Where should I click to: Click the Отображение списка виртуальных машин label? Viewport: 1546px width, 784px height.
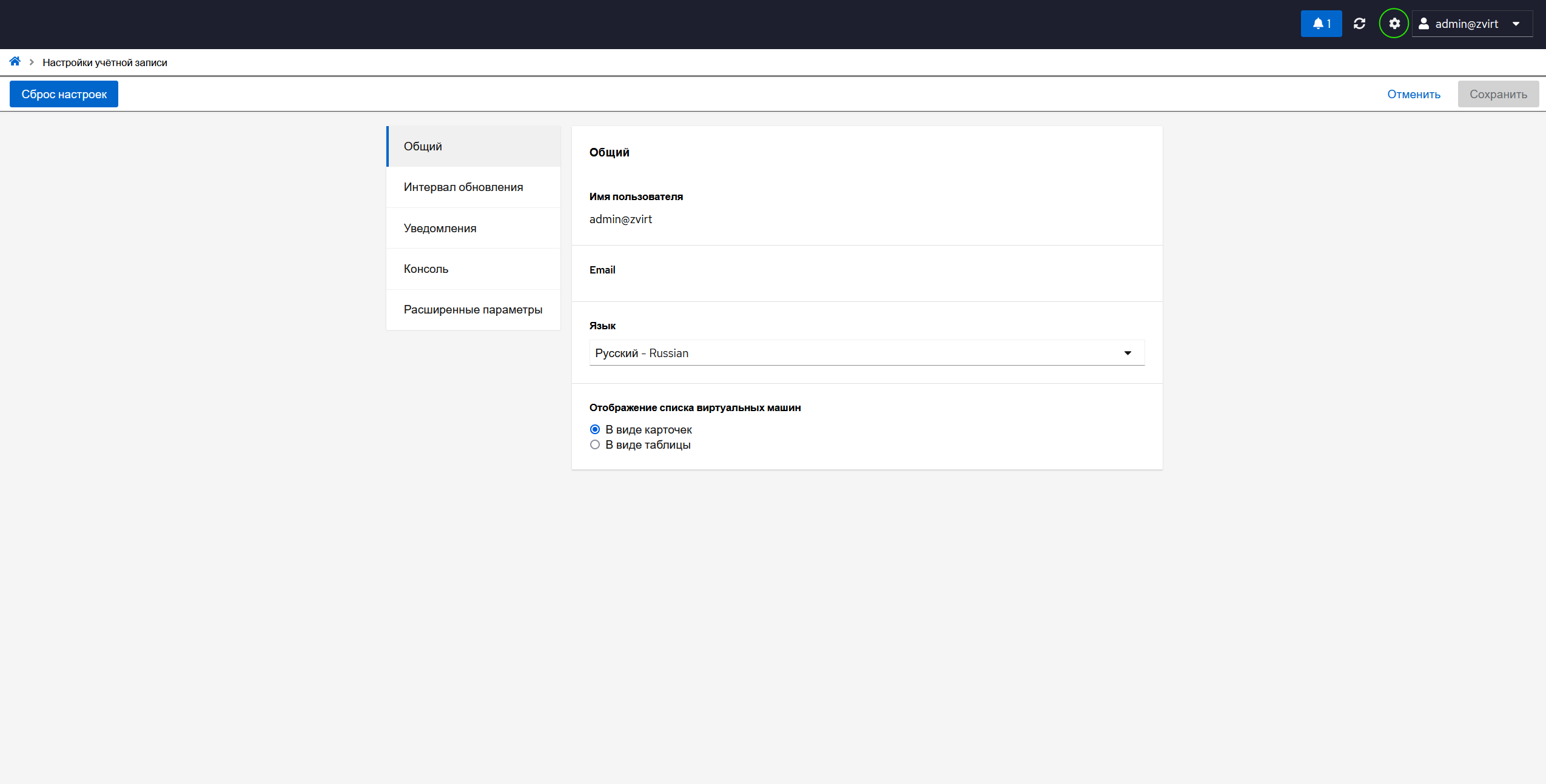(695, 407)
